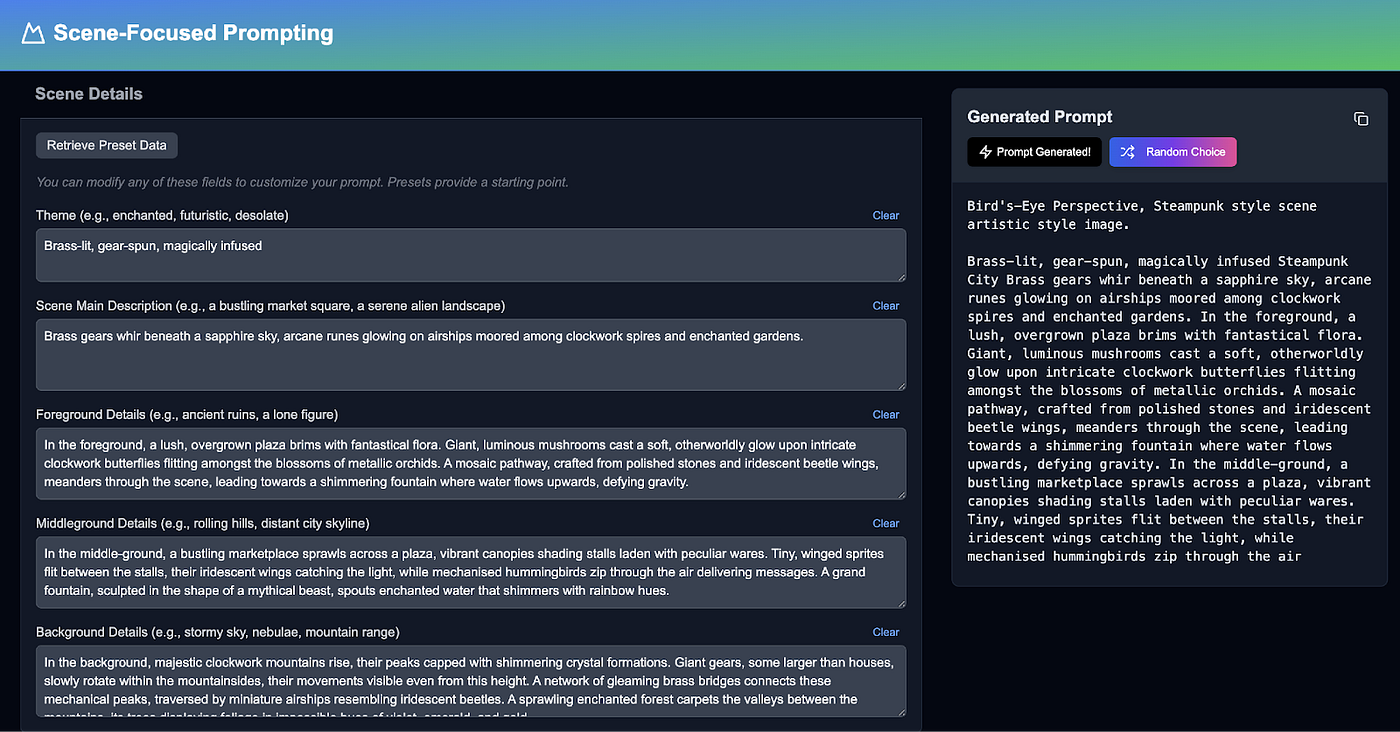This screenshot has width=1400, height=732.
Task: Click the generated prompt output text
Action: (x=1167, y=380)
